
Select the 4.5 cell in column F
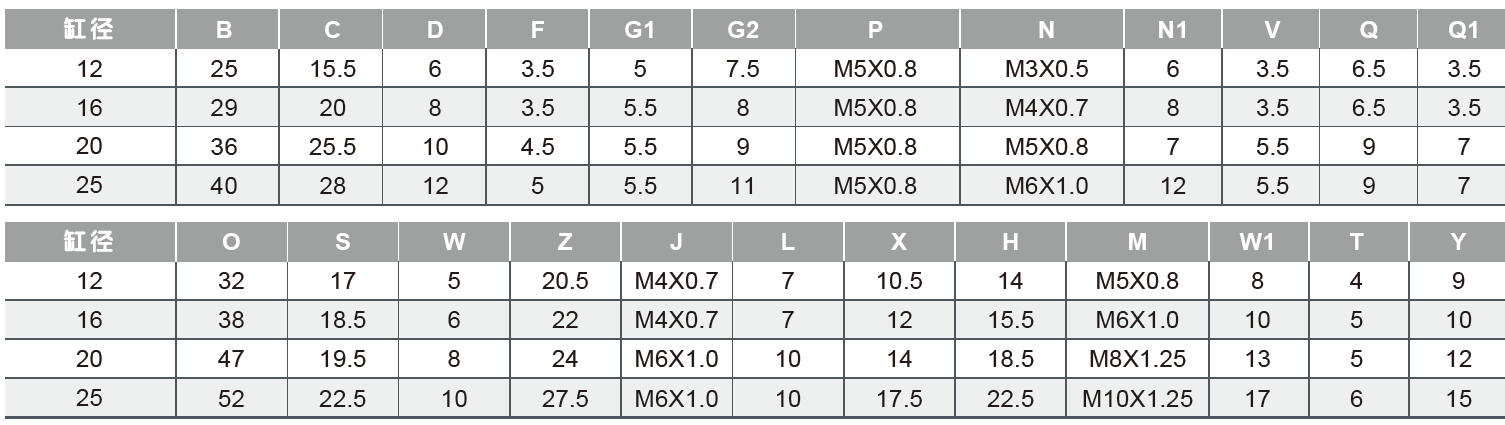coord(538,147)
